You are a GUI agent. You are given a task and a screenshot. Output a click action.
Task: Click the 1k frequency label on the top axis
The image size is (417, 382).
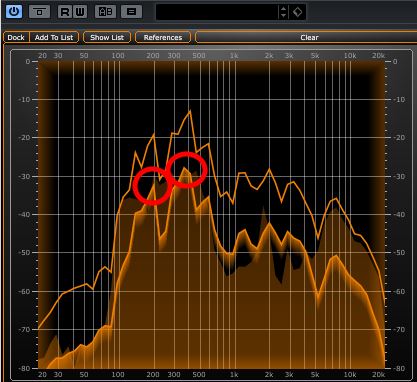pyautogui.click(x=234, y=56)
